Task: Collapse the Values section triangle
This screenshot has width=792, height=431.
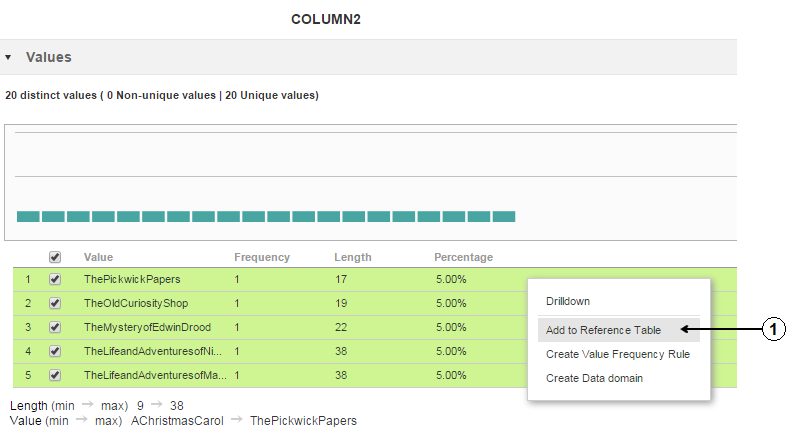Action: point(8,58)
